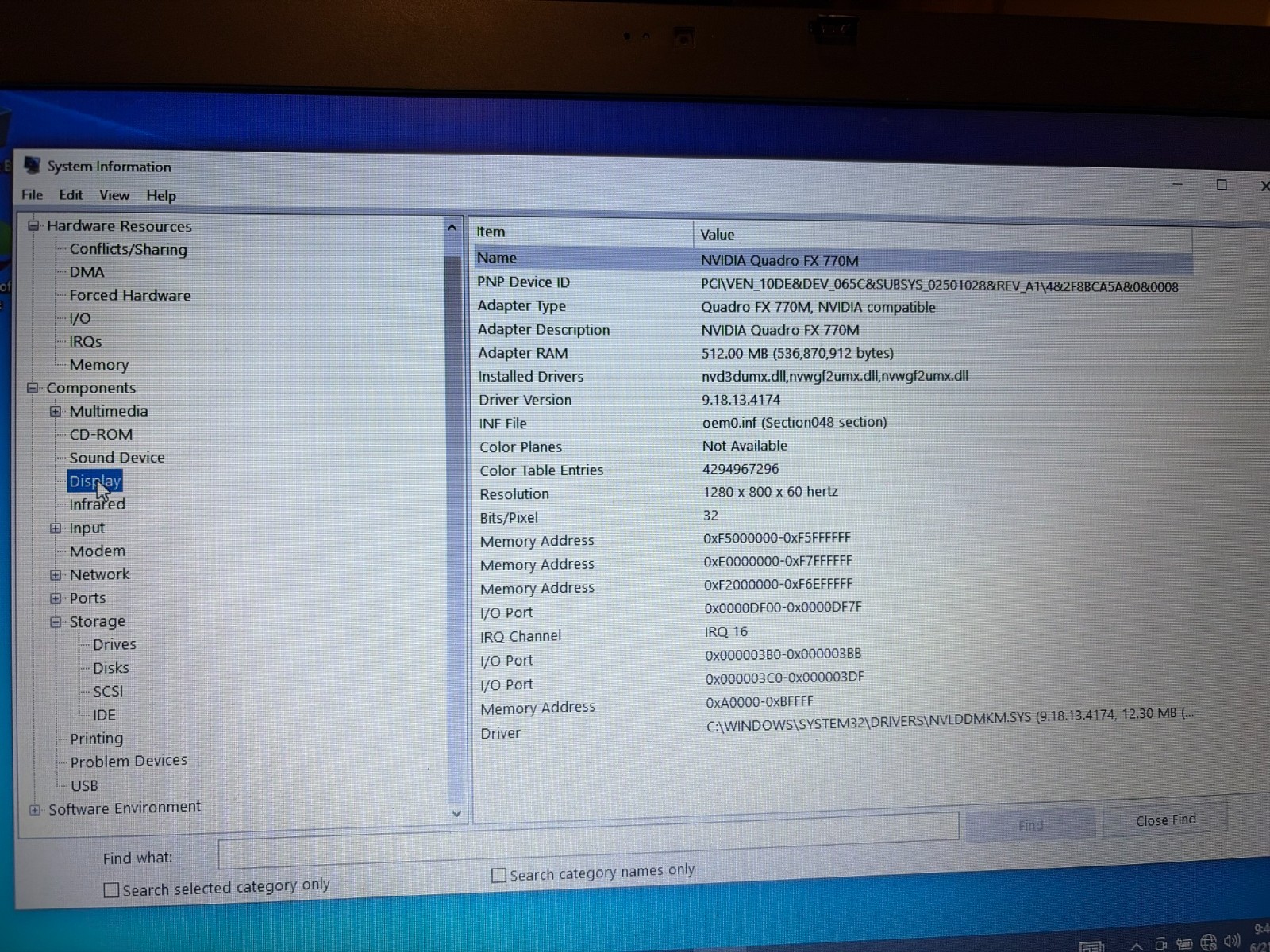Screen dimensions: 1270x952
Task: Select IDE under Storage
Action: pos(104,715)
